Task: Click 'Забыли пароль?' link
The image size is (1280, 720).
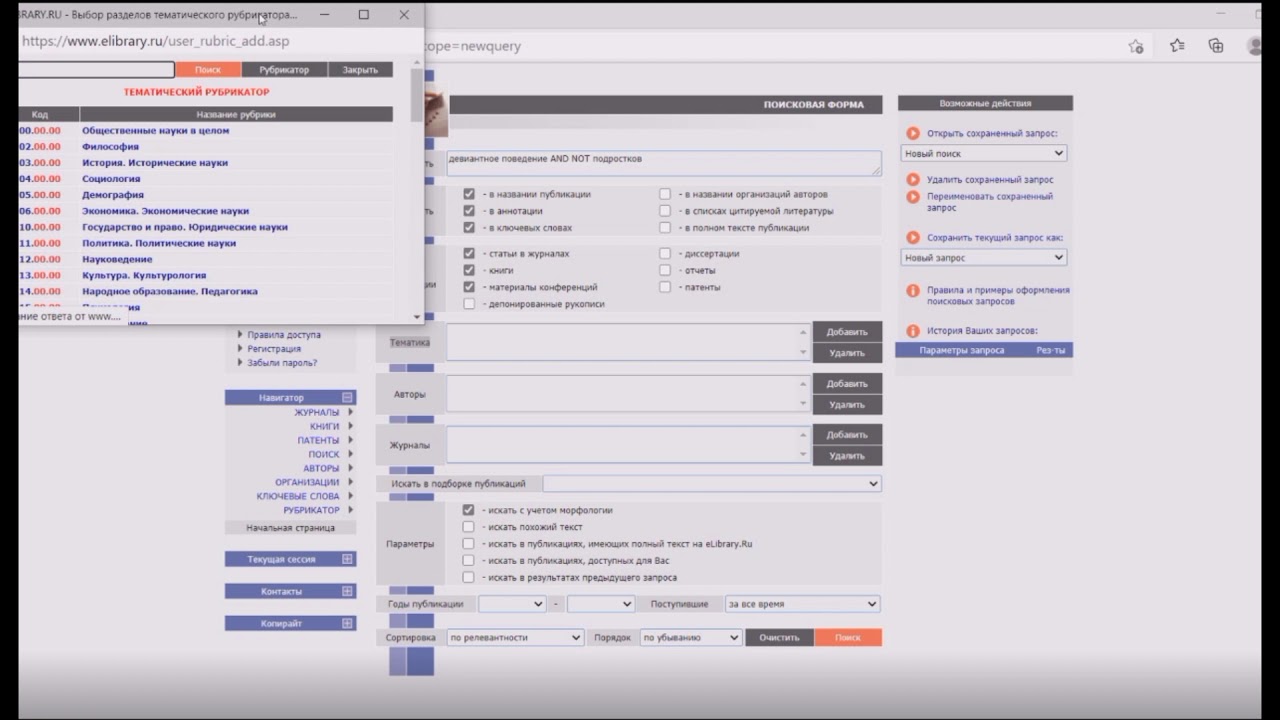Action: 282,363
